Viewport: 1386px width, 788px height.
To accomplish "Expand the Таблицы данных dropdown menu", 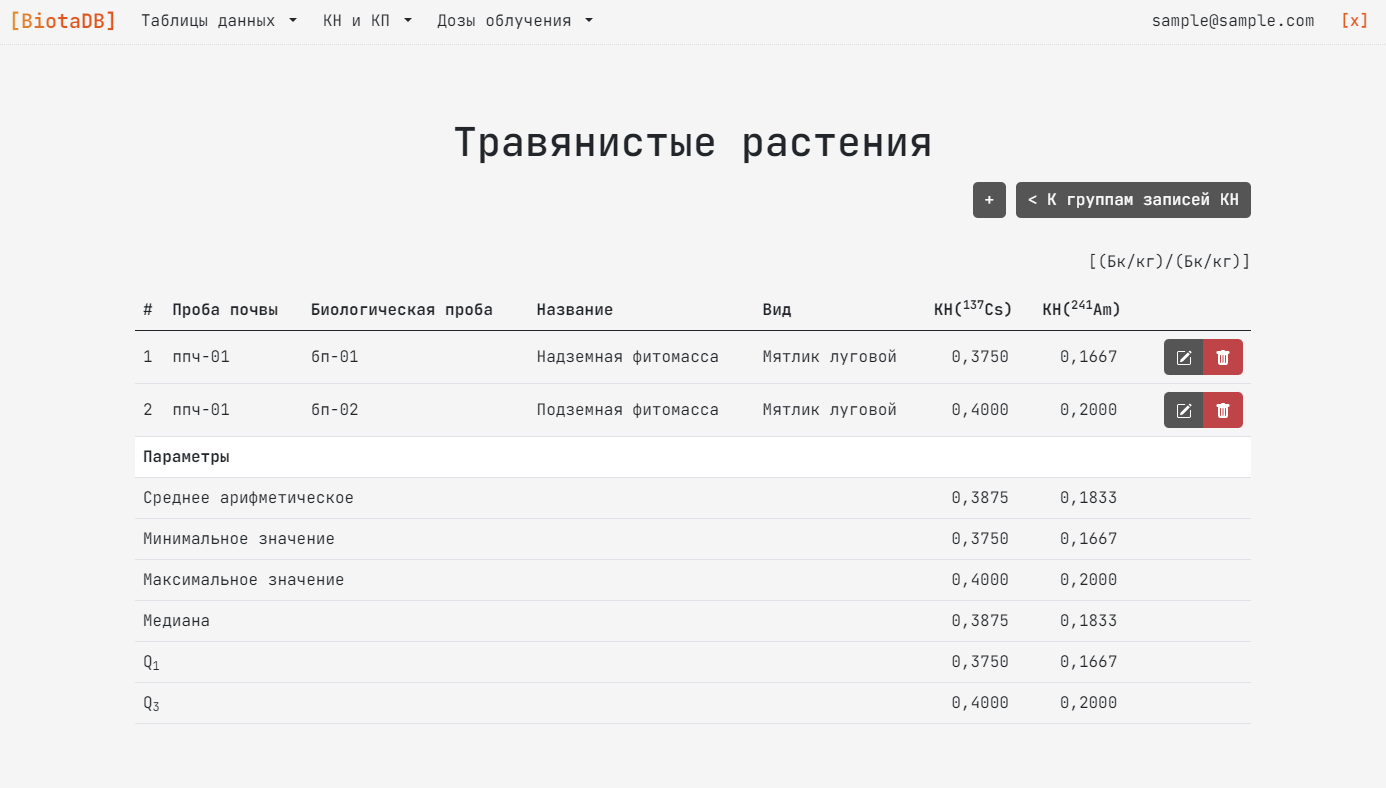I will click(x=219, y=20).
